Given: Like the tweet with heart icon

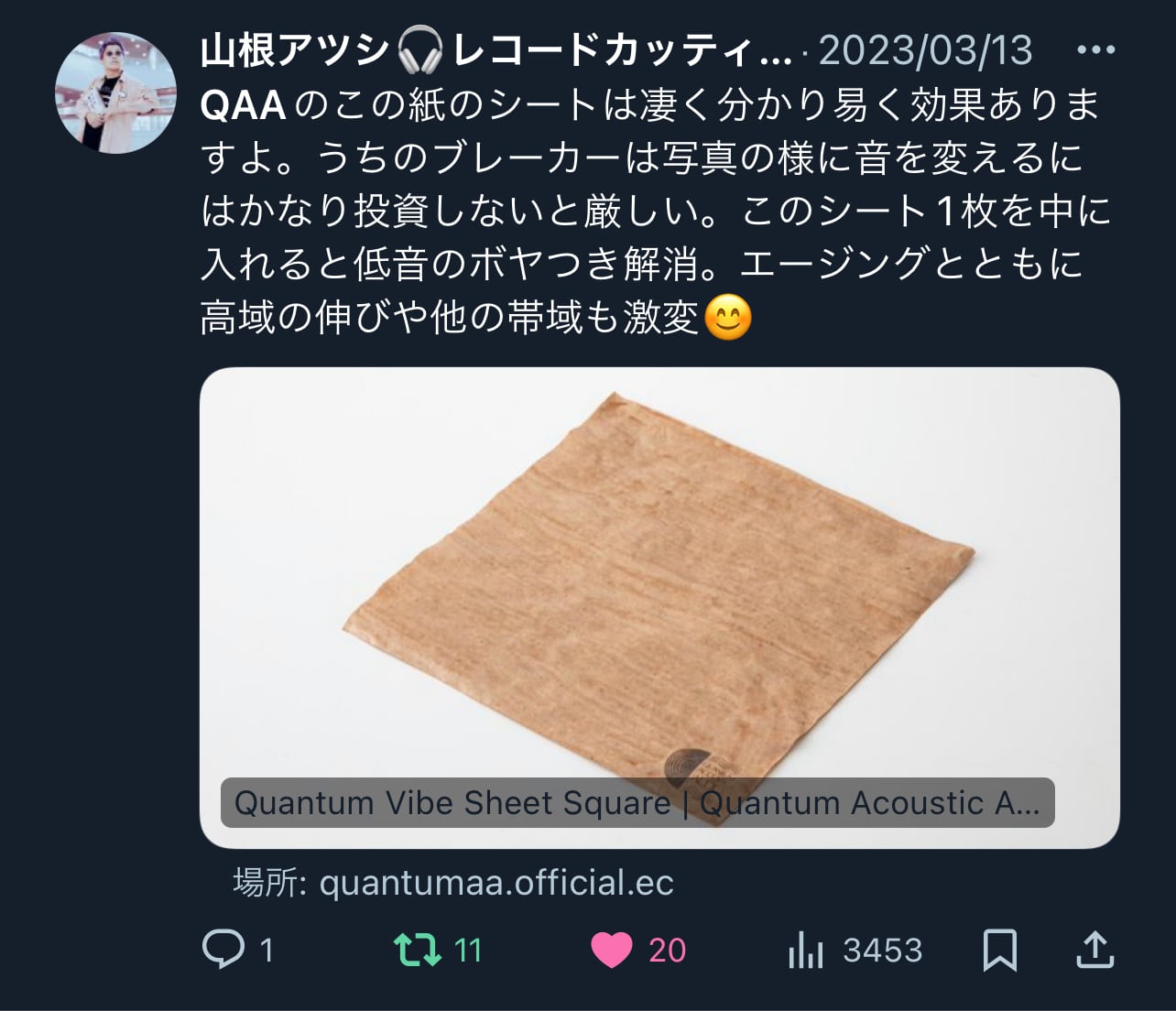Looking at the screenshot, I should 612,950.
